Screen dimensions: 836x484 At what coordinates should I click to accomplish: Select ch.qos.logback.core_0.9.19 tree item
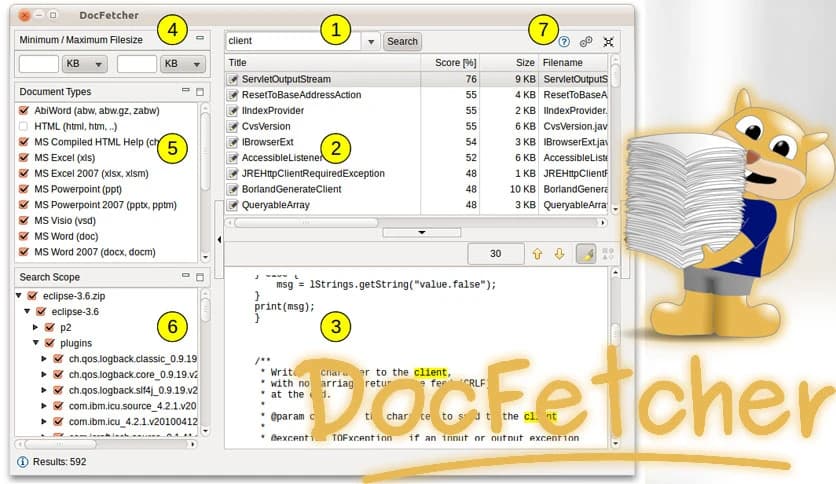(x=133, y=375)
